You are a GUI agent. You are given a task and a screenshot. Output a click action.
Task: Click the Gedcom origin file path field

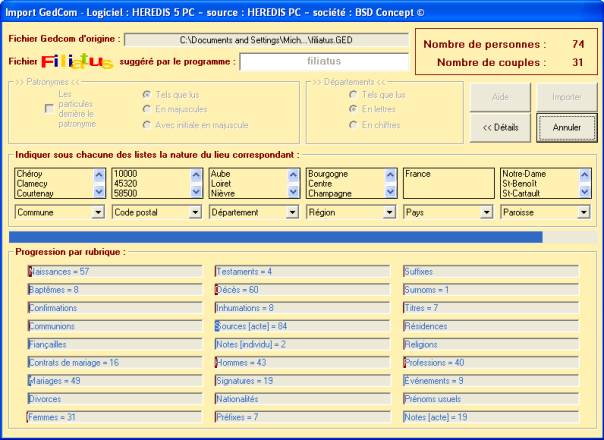(266, 40)
